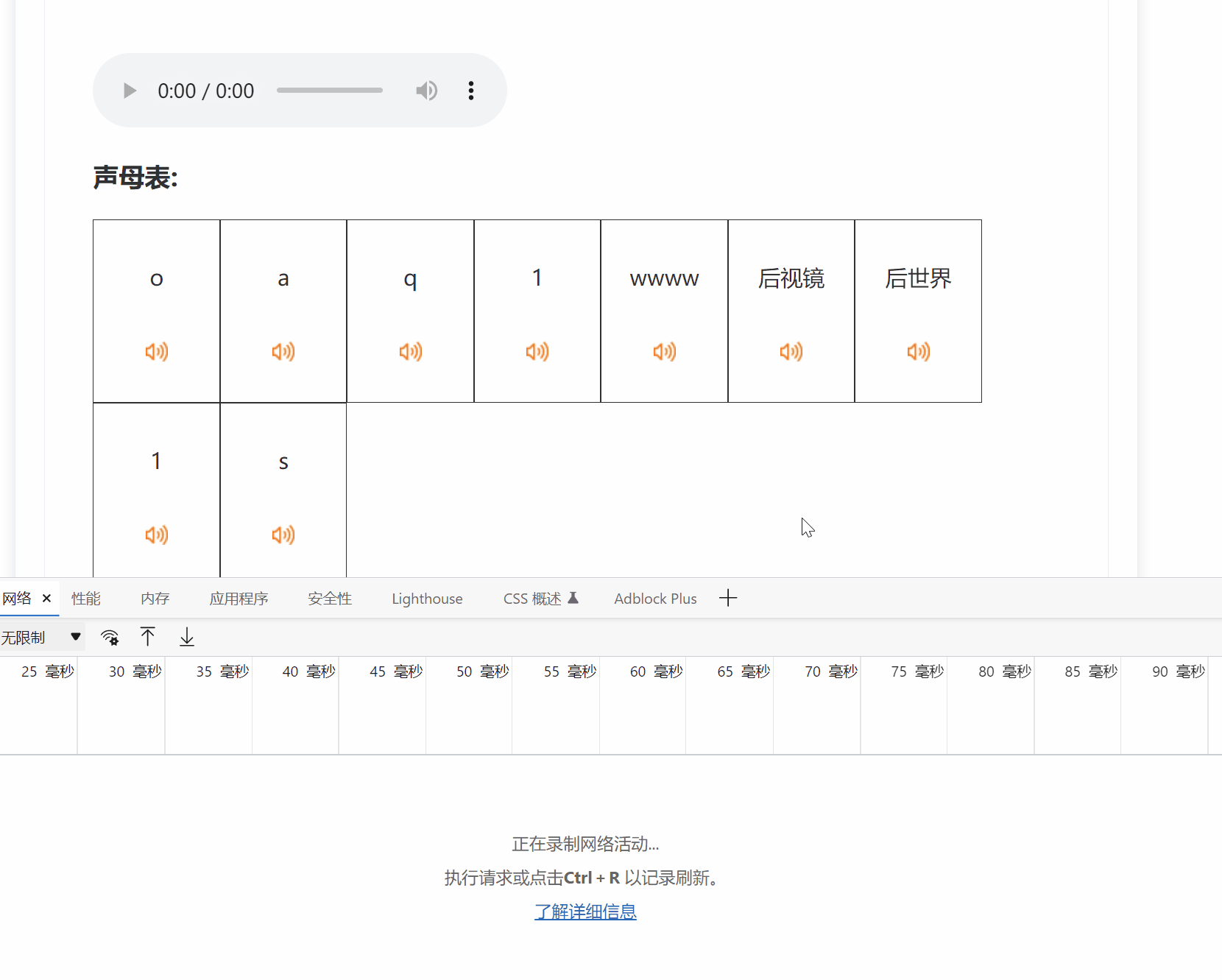Close the 网络 panel tab
The height and width of the screenshot is (980, 1222).
tap(46, 599)
